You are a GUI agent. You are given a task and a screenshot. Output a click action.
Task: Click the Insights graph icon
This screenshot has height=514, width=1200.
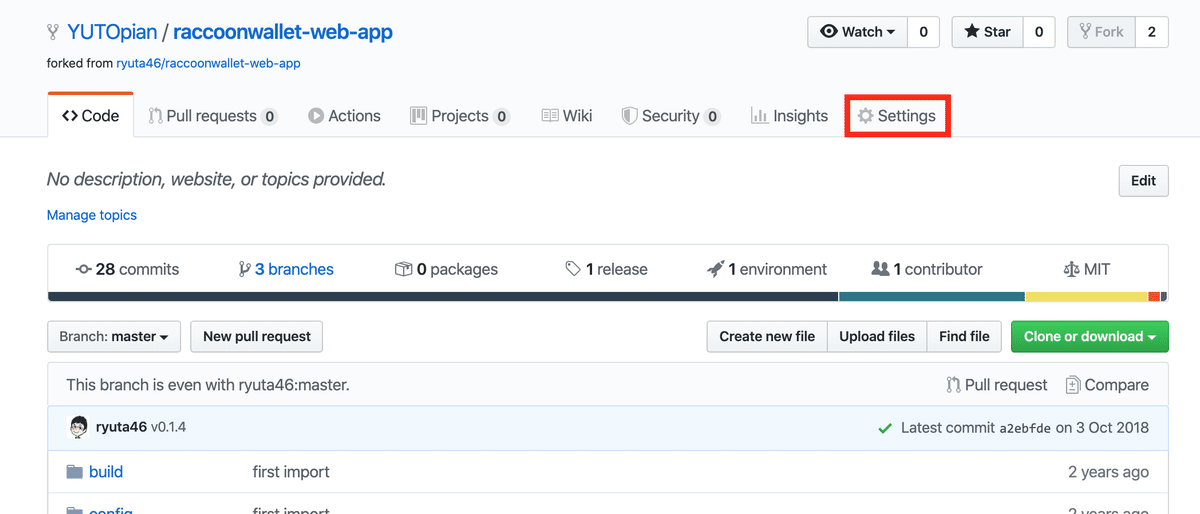click(x=759, y=116)
